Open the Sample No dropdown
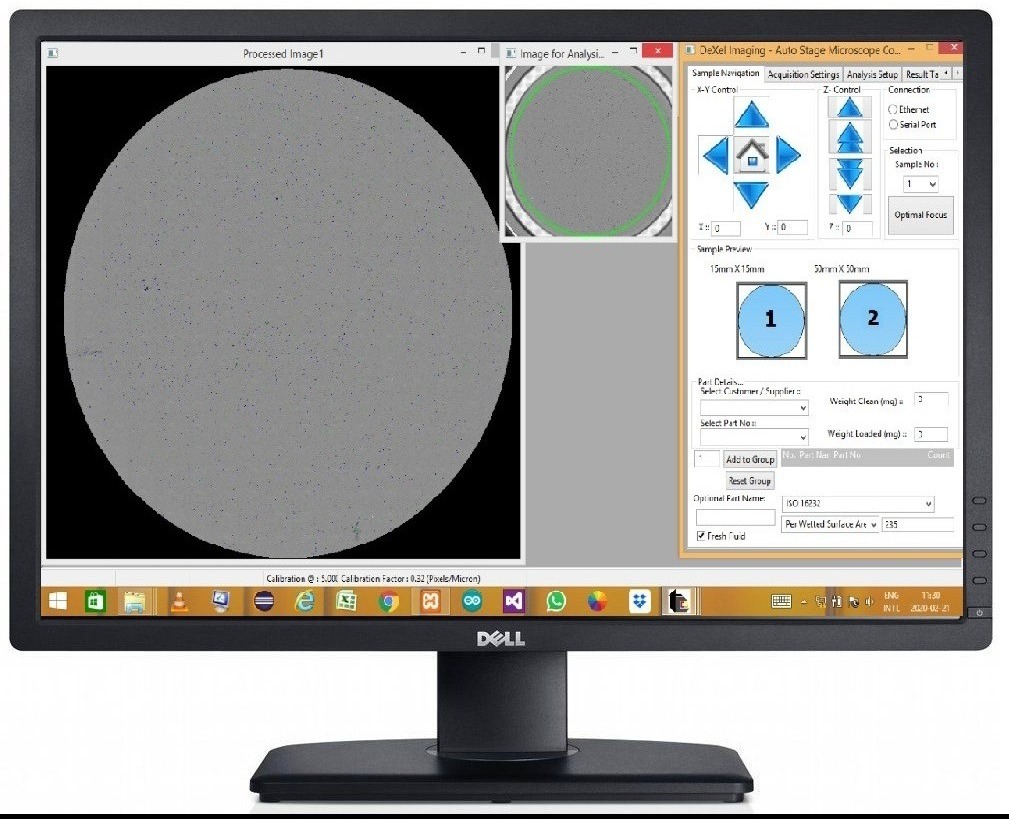1009x819 pixels. 920,184
